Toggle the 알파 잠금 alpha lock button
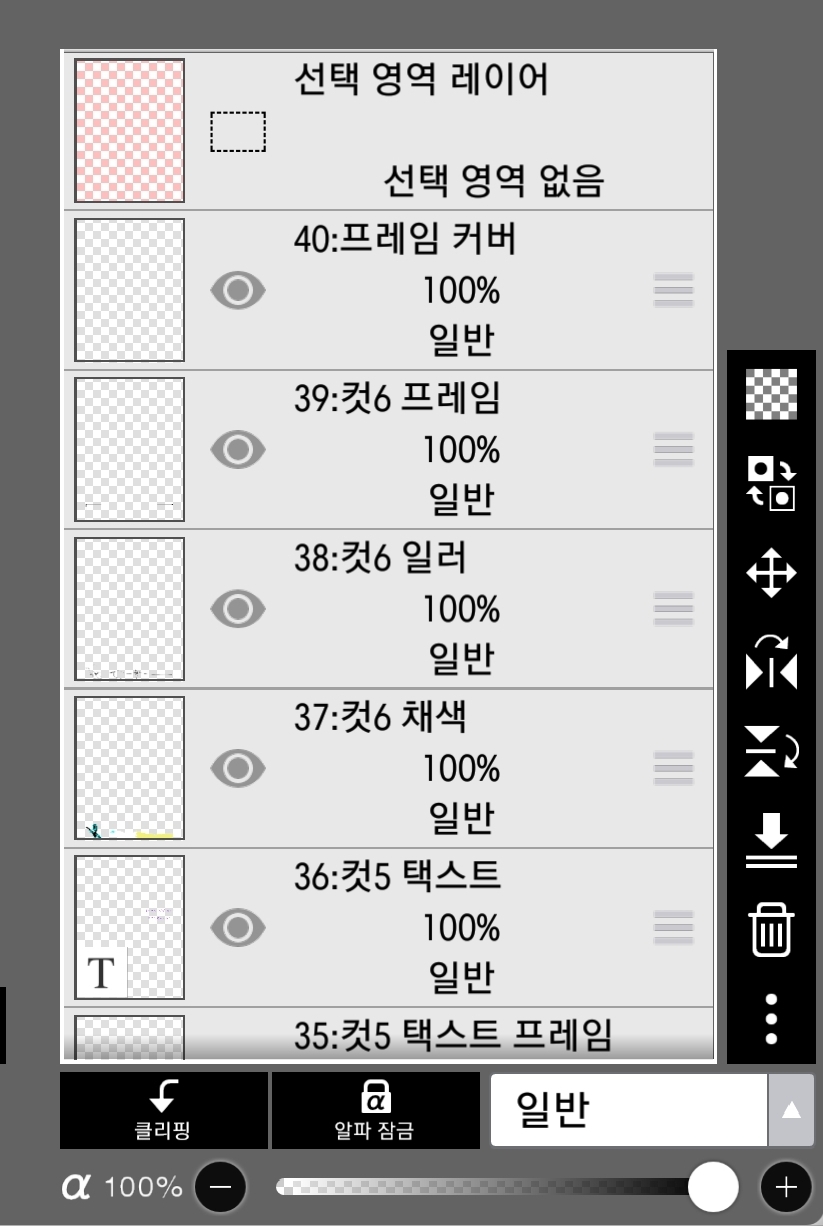Screen dimensions: 823x1226 coord(375,1110)
